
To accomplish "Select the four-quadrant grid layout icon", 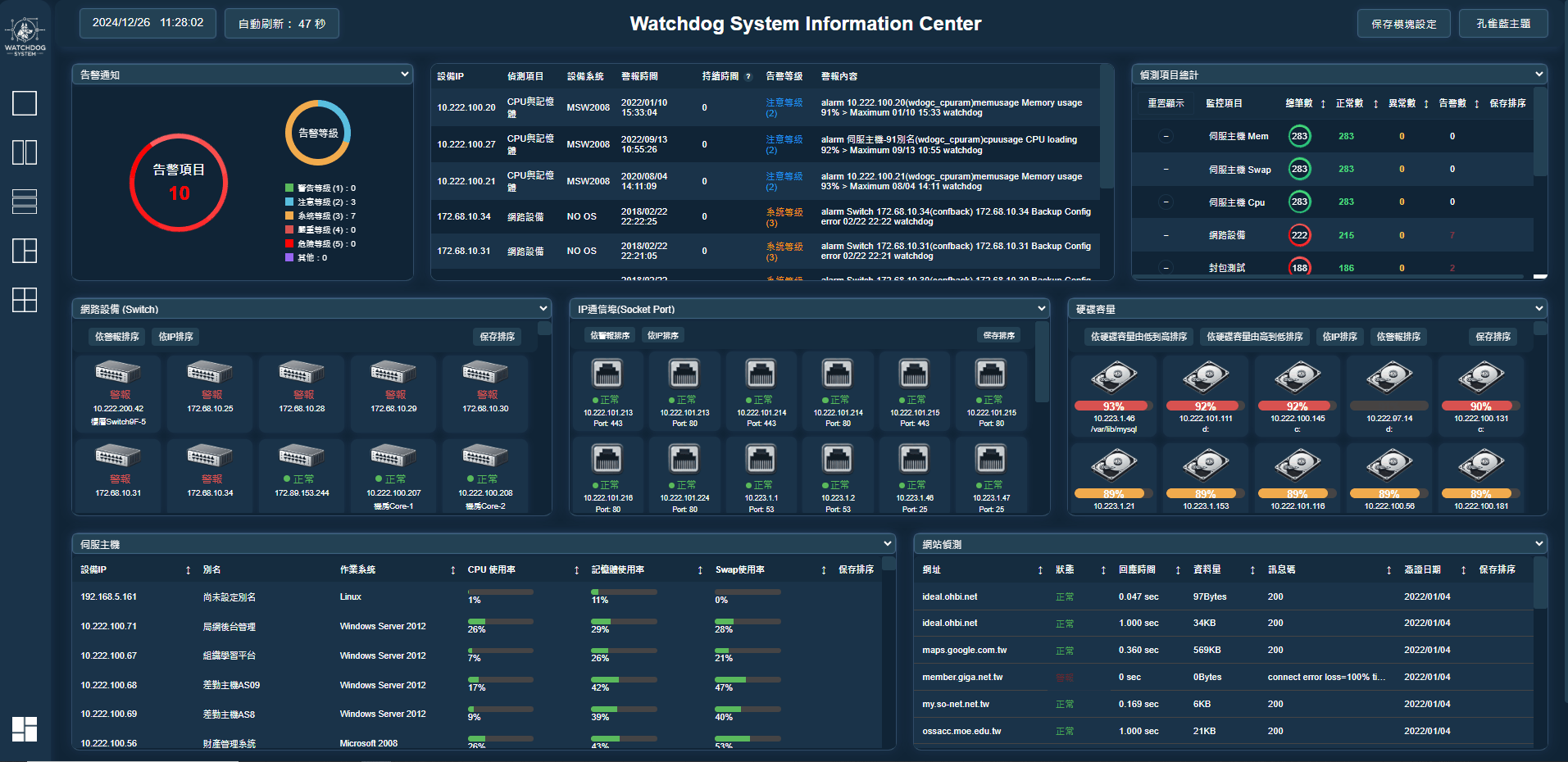I will point(25,300).
